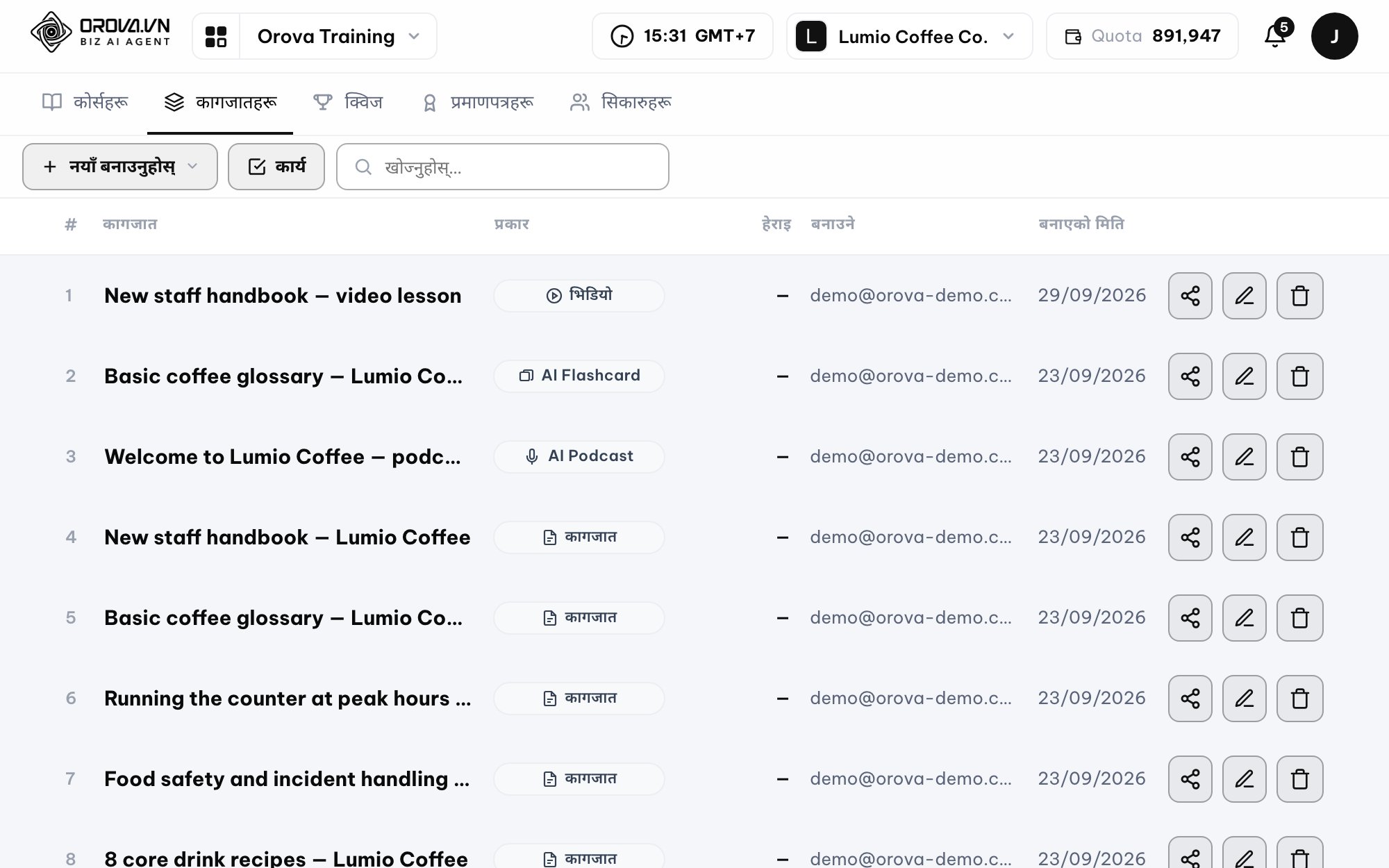Image resolution: width=1389 pixels, height=868 pixels.
Task: Expand the नयाँ बनाउनुहोस् create menu
Action: (x=120, y=167)
